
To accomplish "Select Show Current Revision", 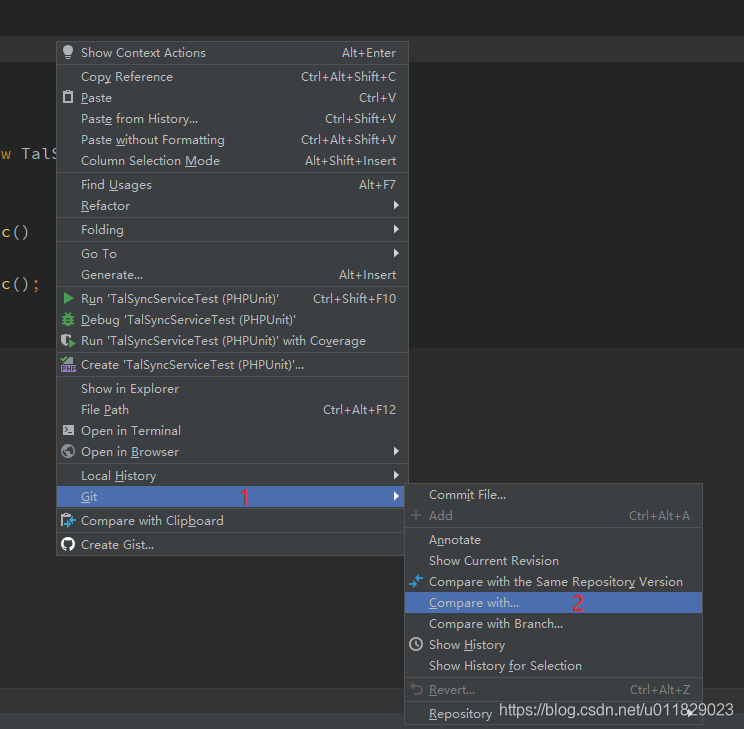I will (553, 561).
